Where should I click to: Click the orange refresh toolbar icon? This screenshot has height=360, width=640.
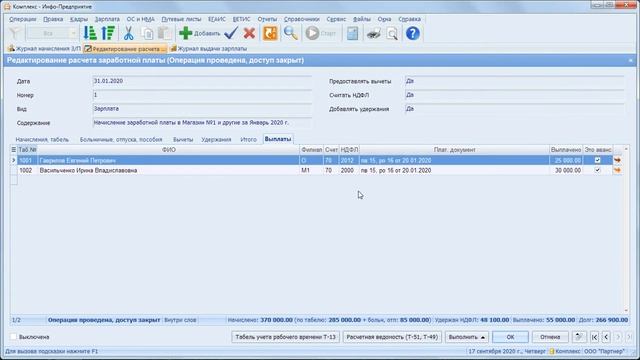point(270,33)
